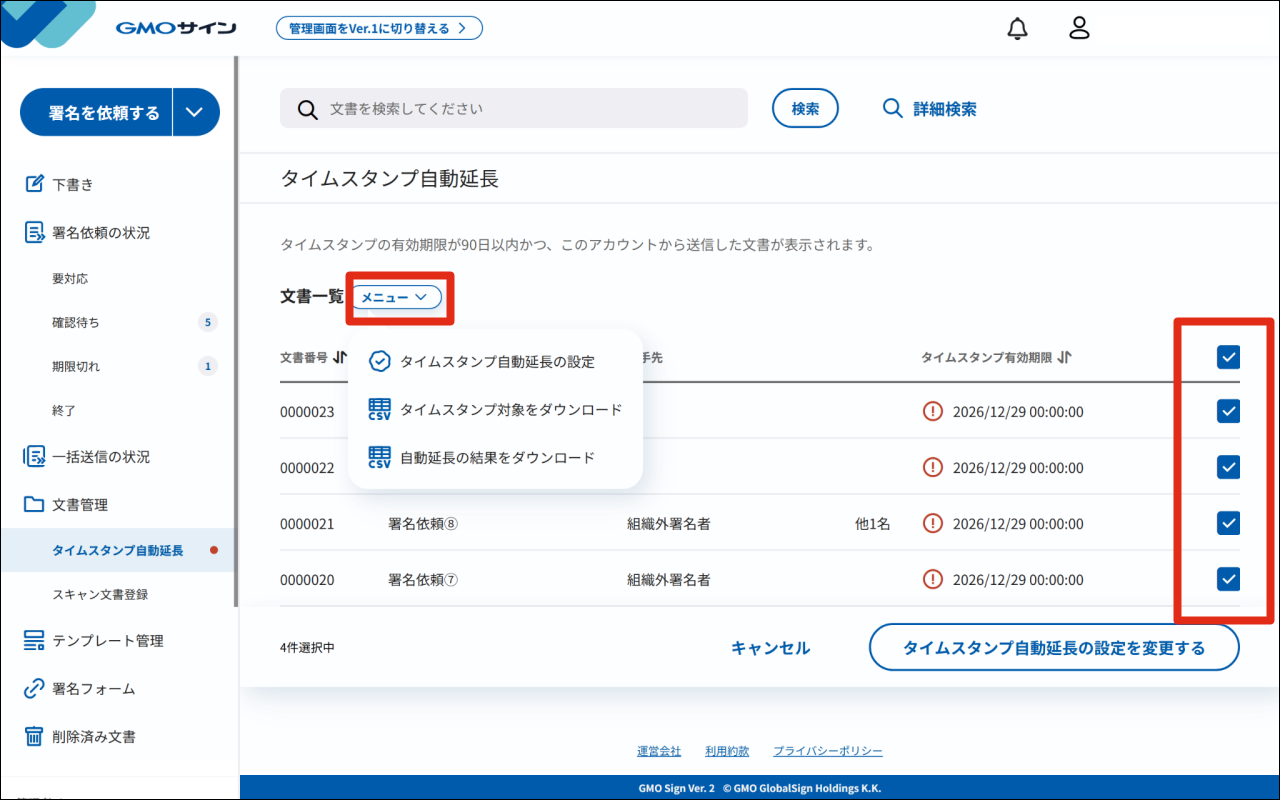The width and height of the screenshot is (1280, 800).
Task: Click the warning icon for document 0000021
Action: click(933, 523)
